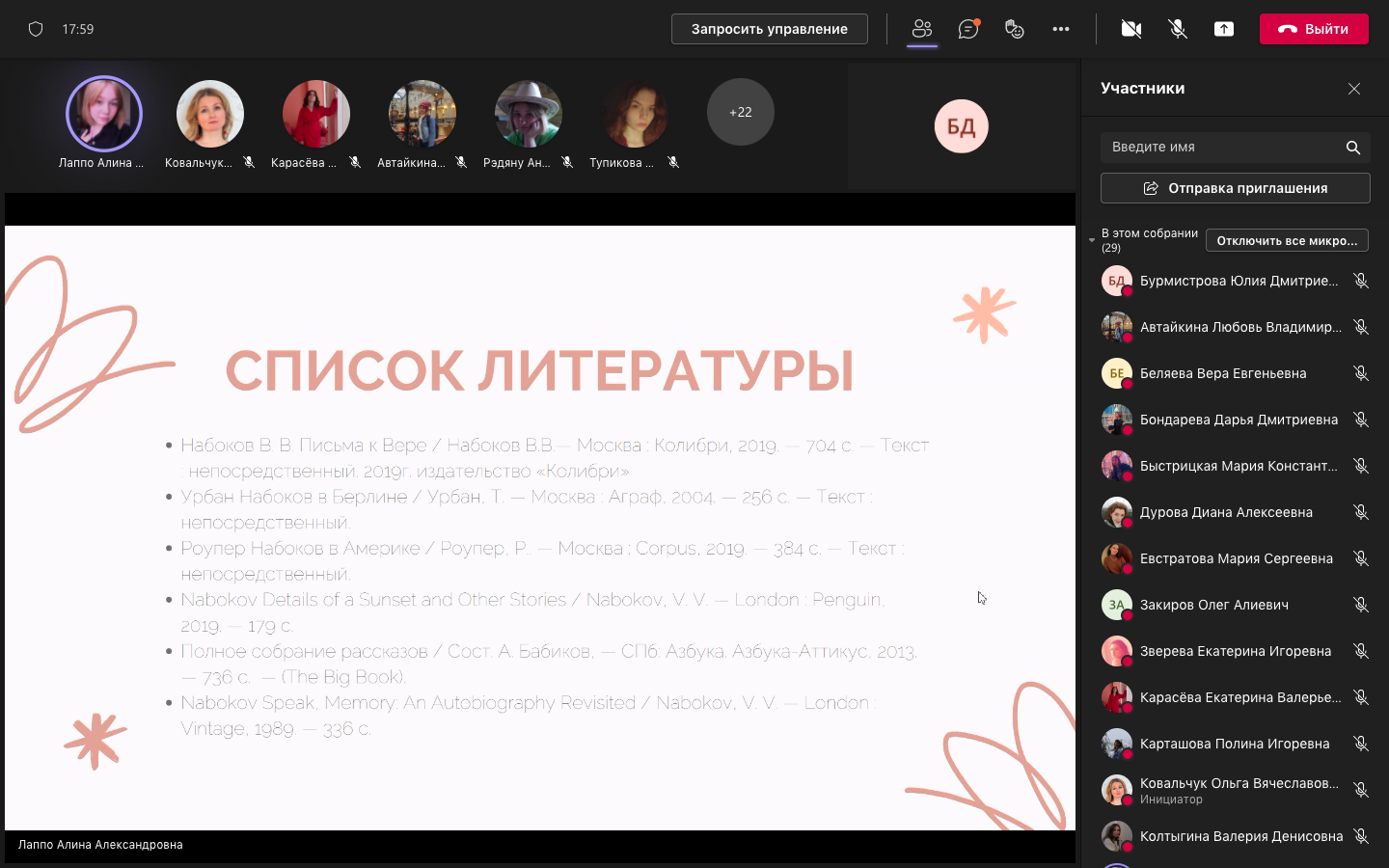Screen dimensions: 1389x868
Task: Click the Отправка приглашения button
Action: point(1235,188)
